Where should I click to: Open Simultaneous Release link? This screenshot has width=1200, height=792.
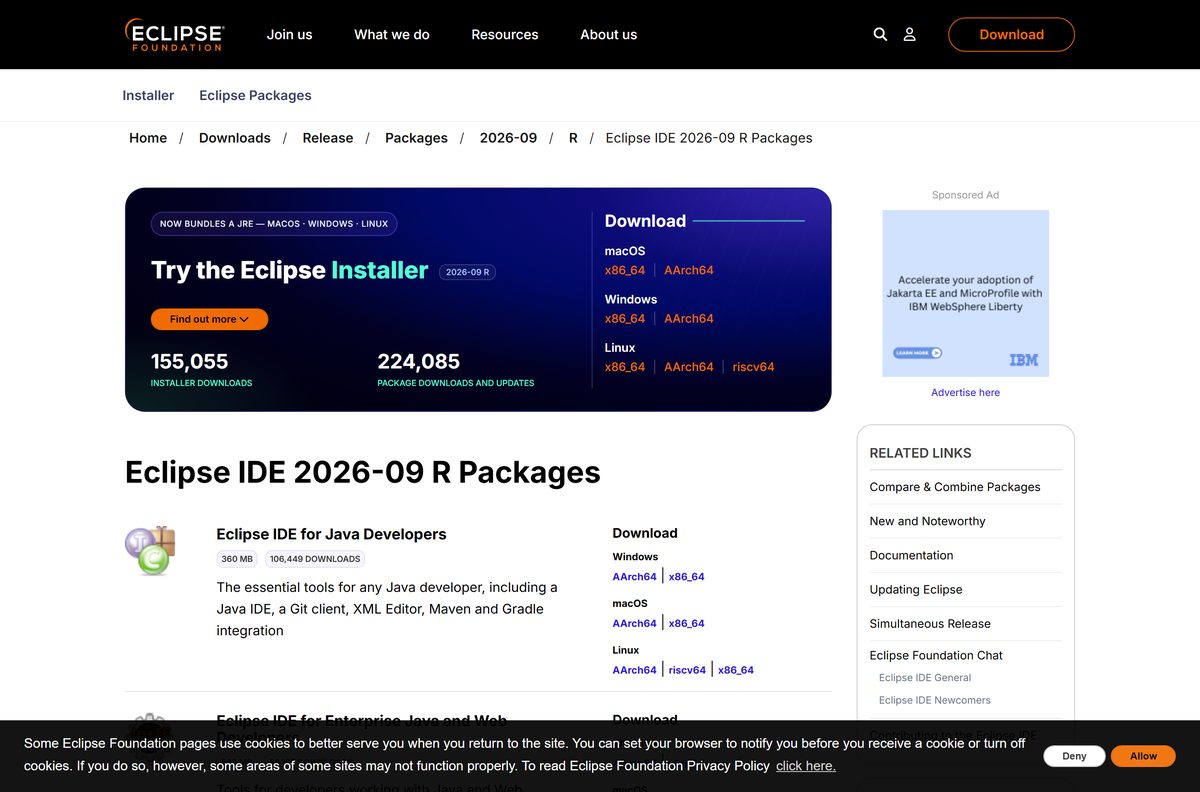[930, 623]
